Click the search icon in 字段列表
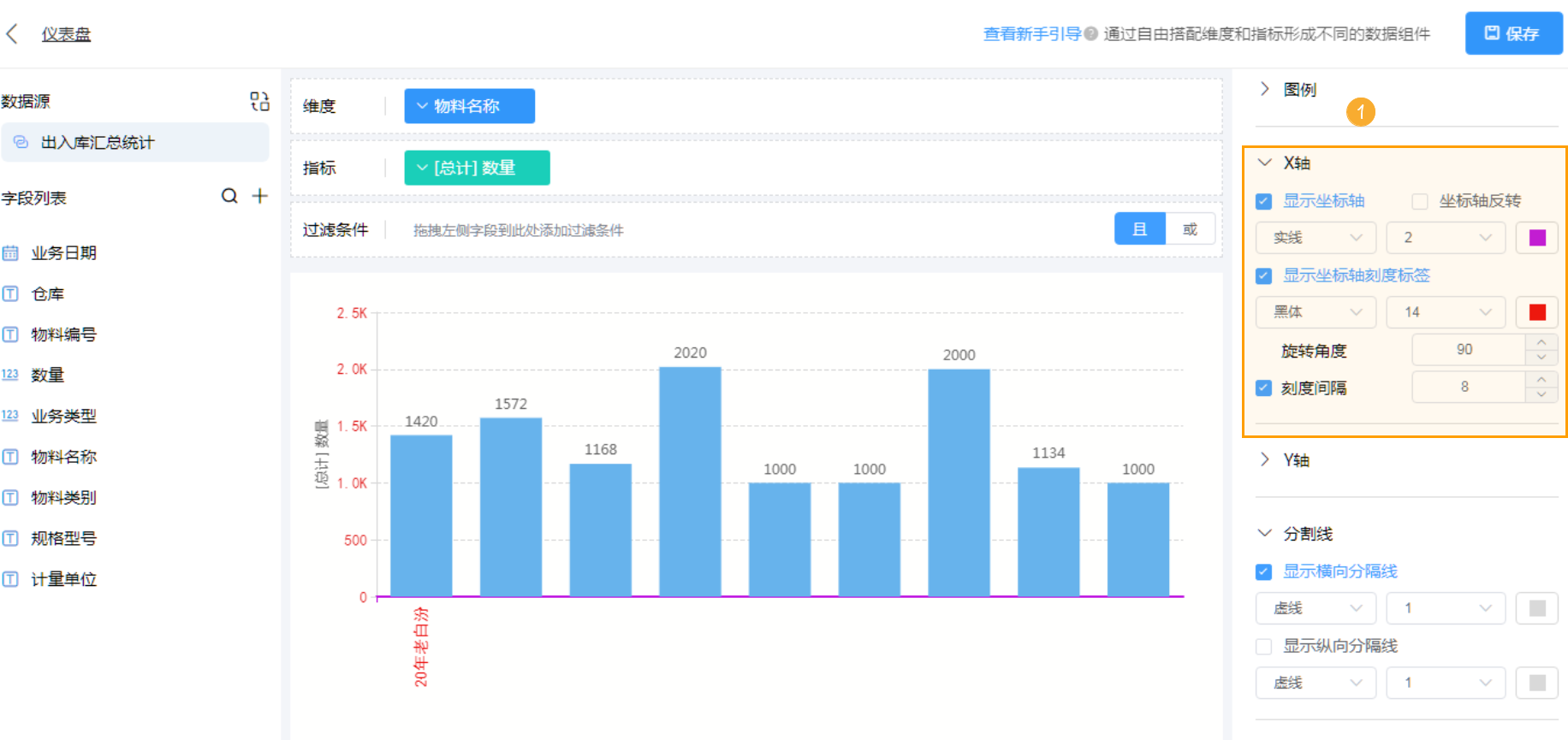 (229, 196)
